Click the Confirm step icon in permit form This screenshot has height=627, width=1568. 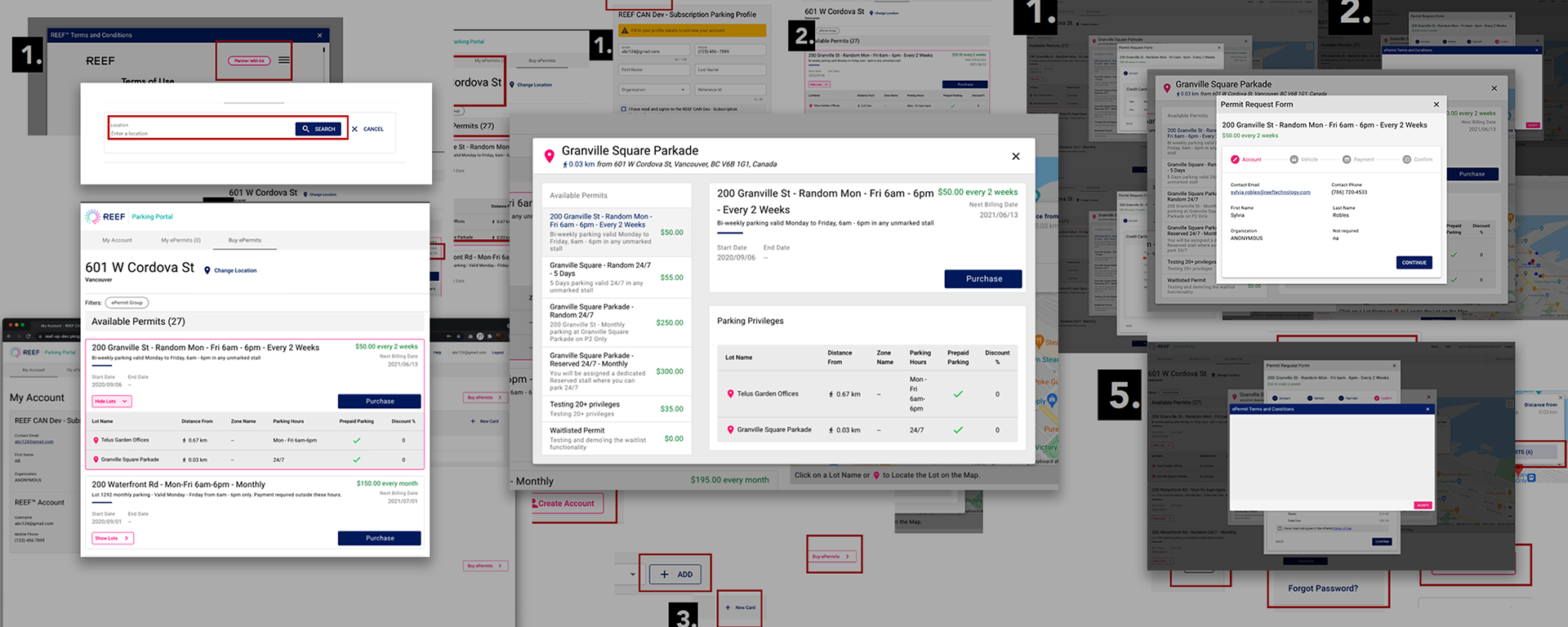pos(1406,159)
